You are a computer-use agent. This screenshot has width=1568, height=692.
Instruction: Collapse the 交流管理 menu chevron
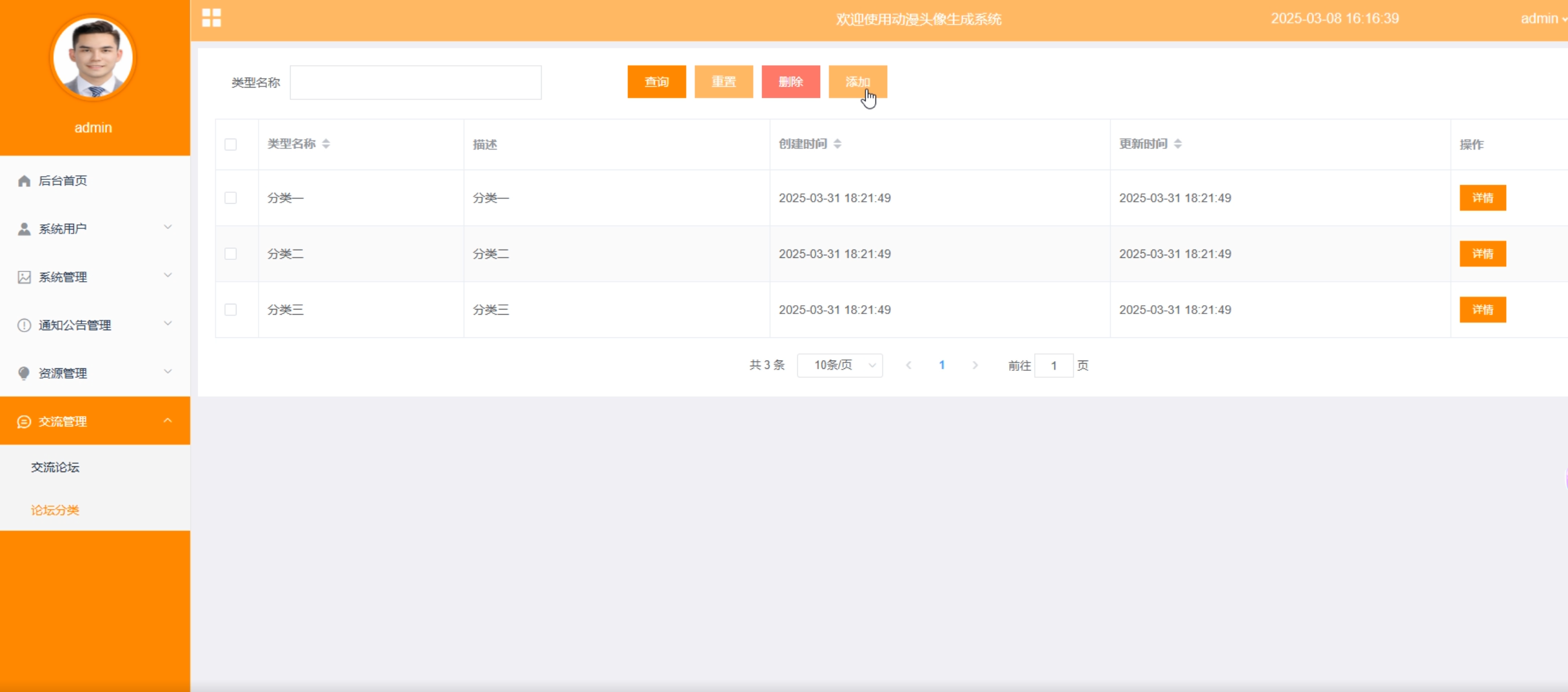coord(168,420)
